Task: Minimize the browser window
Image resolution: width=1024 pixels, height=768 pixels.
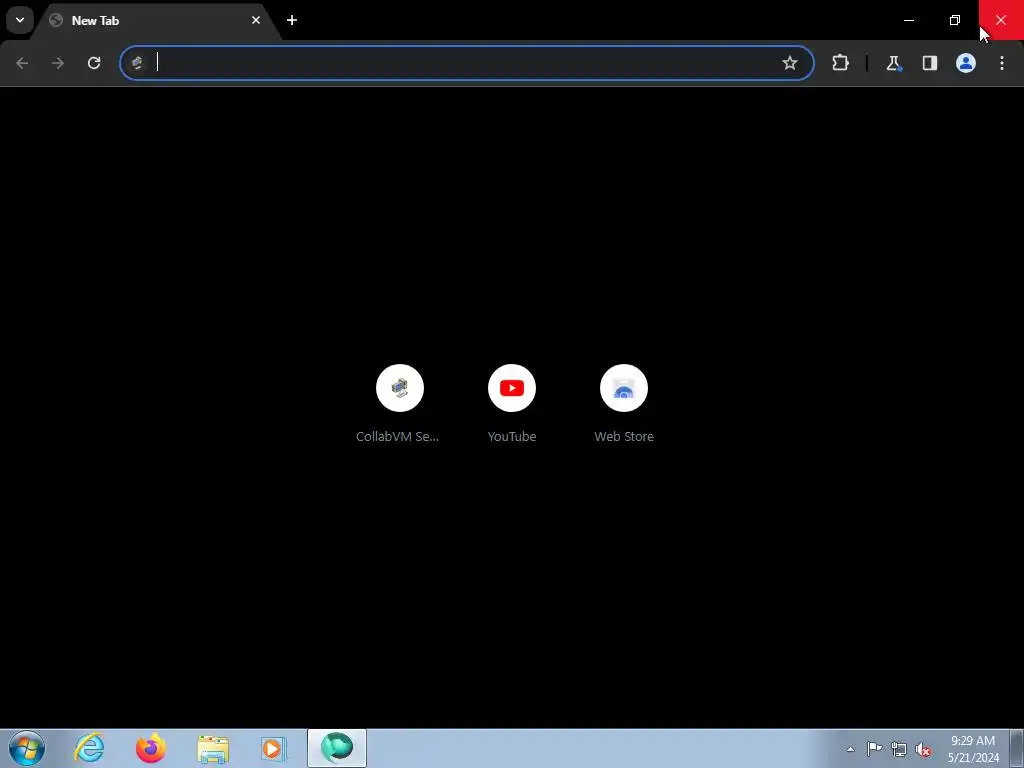Action: point(908,20)
